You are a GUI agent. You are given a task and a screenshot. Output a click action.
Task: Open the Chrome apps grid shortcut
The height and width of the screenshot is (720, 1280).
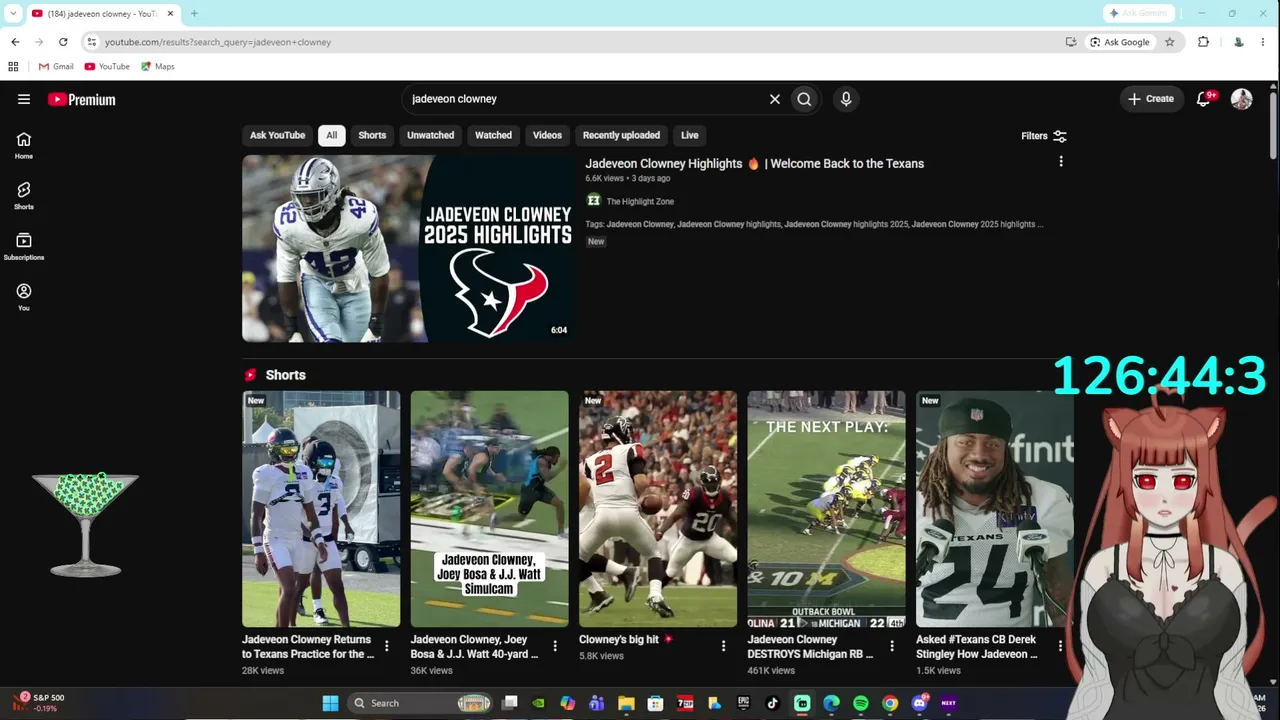pyautogui.click(x=13, y=66)
